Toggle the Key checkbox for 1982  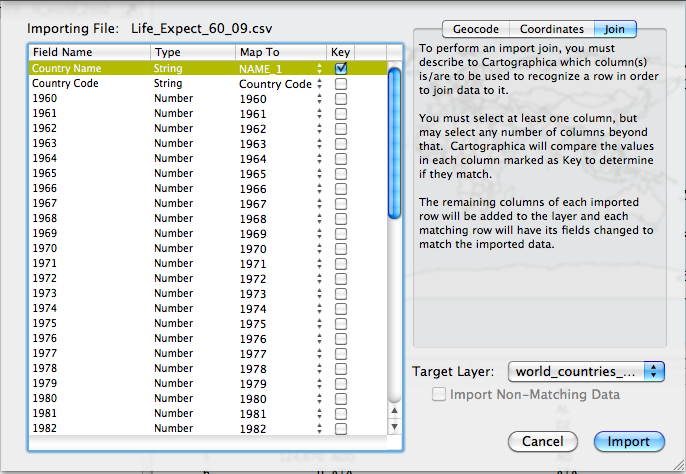341,428
